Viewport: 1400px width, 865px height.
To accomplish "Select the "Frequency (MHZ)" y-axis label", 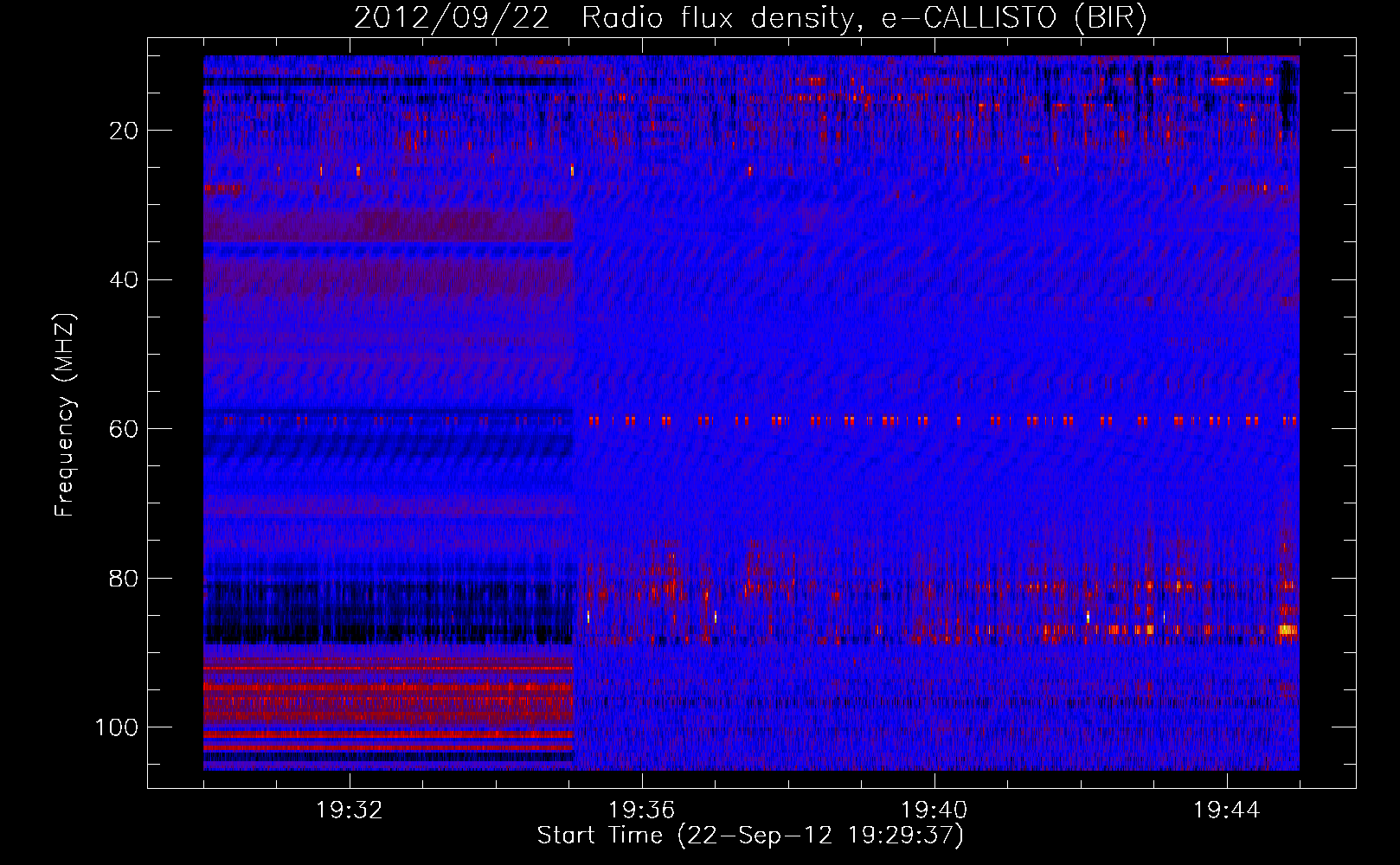I will [x=65, y=414].
